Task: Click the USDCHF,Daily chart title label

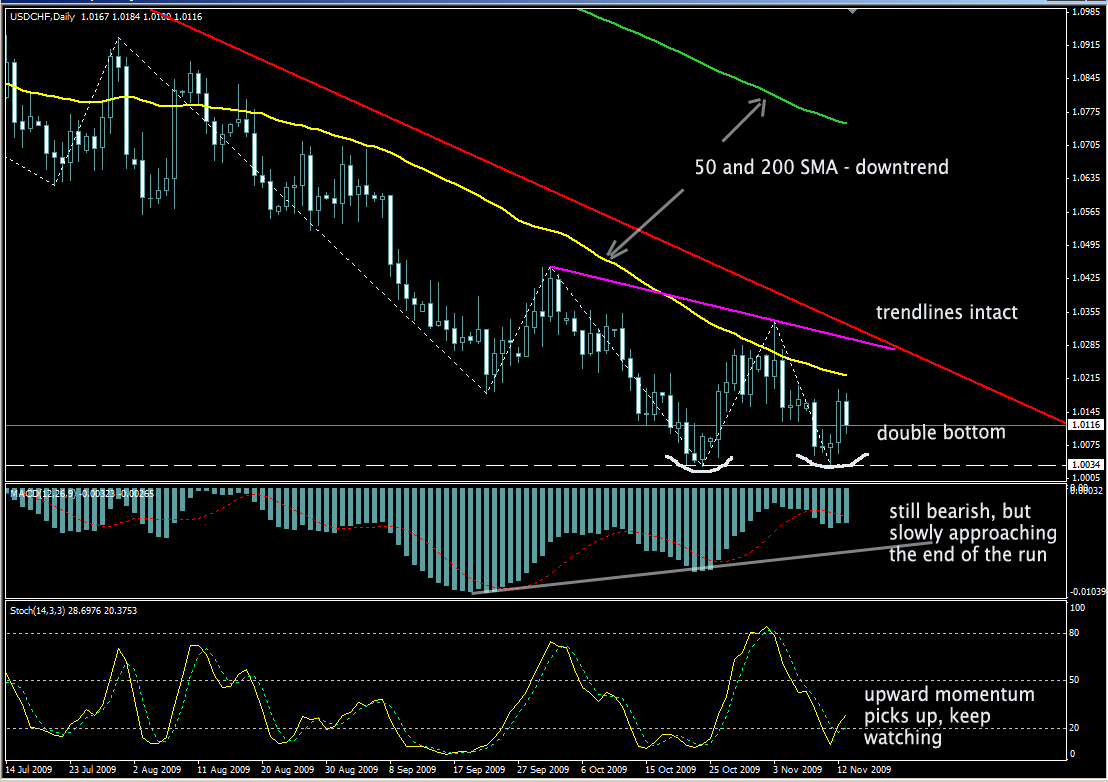Action: click(x=44, y=15)
